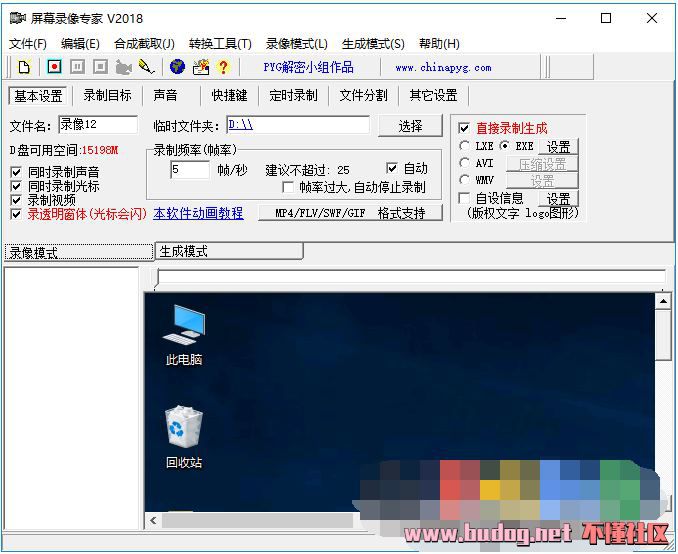Image resolution: width=678 pixels, height=554 pixels.
Task: Switch to the 定时录制 tab
Action: click(293, 96)
